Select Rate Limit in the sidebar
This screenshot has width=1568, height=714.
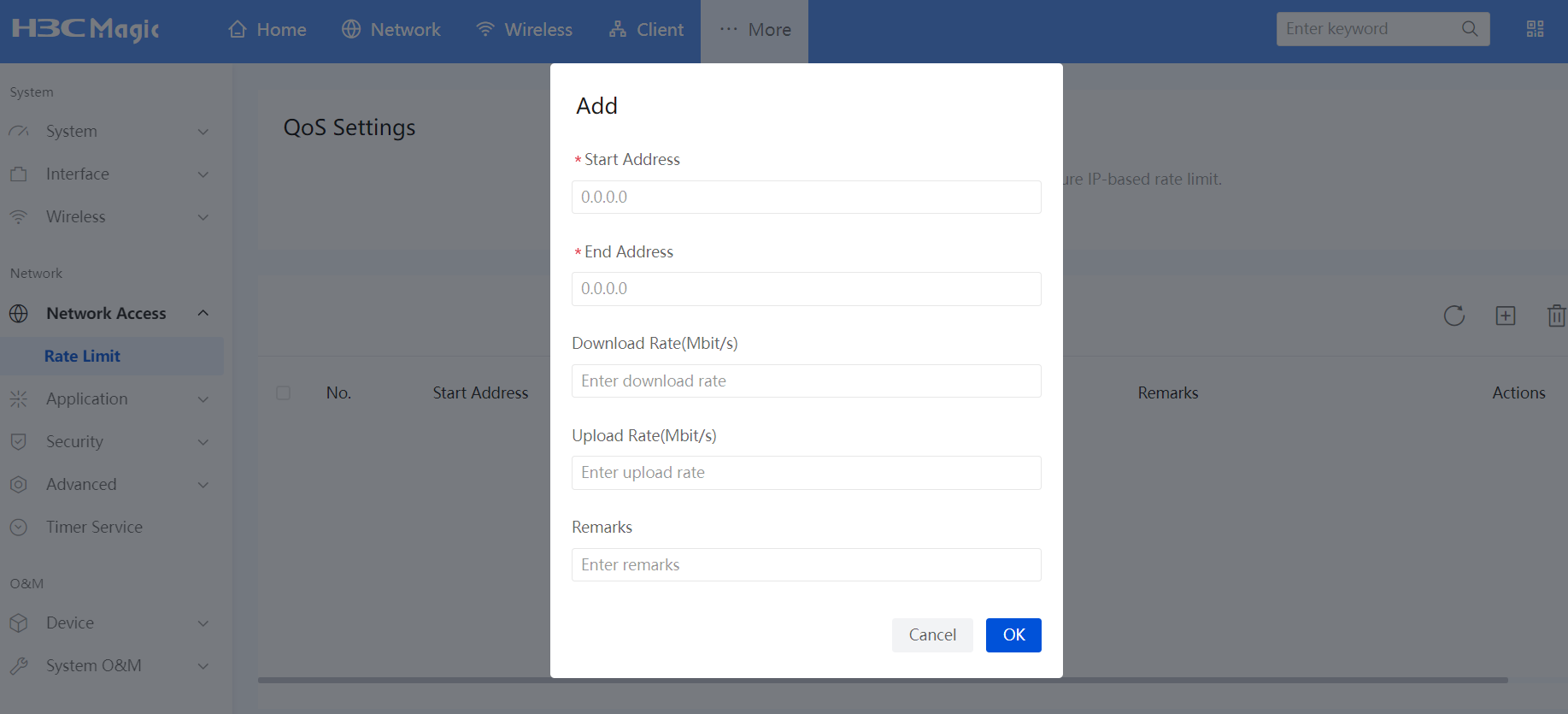tap(82, 357)
